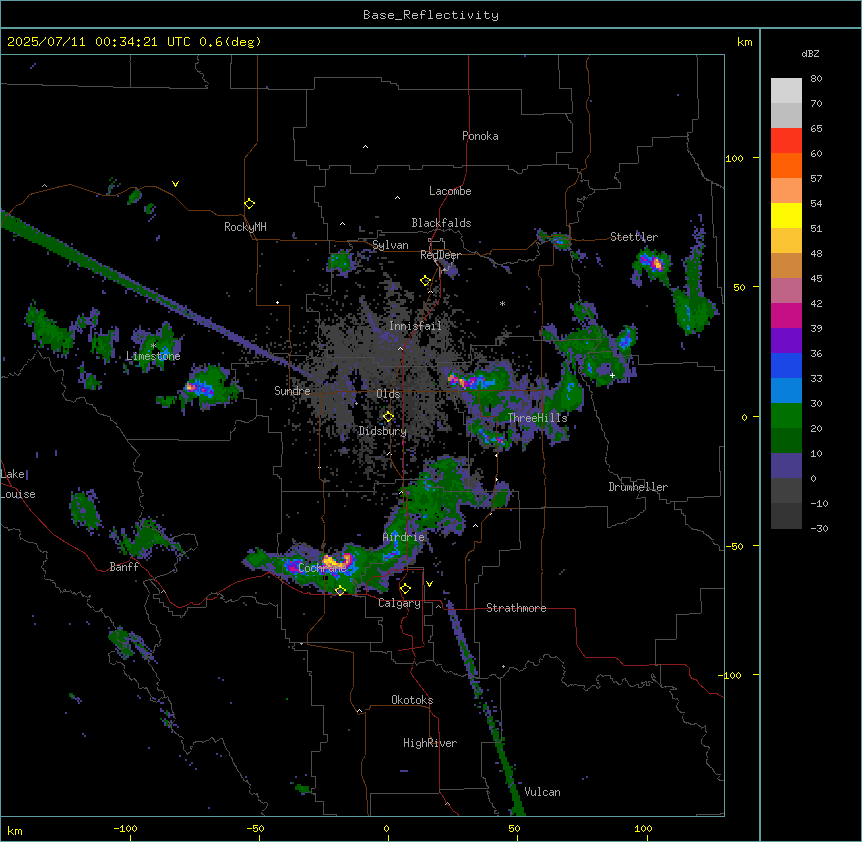The height and width of the screenshot is (842, 862).
Task: Select the slate 0-10 dBZ legend swatch
Action: (786, 466)
